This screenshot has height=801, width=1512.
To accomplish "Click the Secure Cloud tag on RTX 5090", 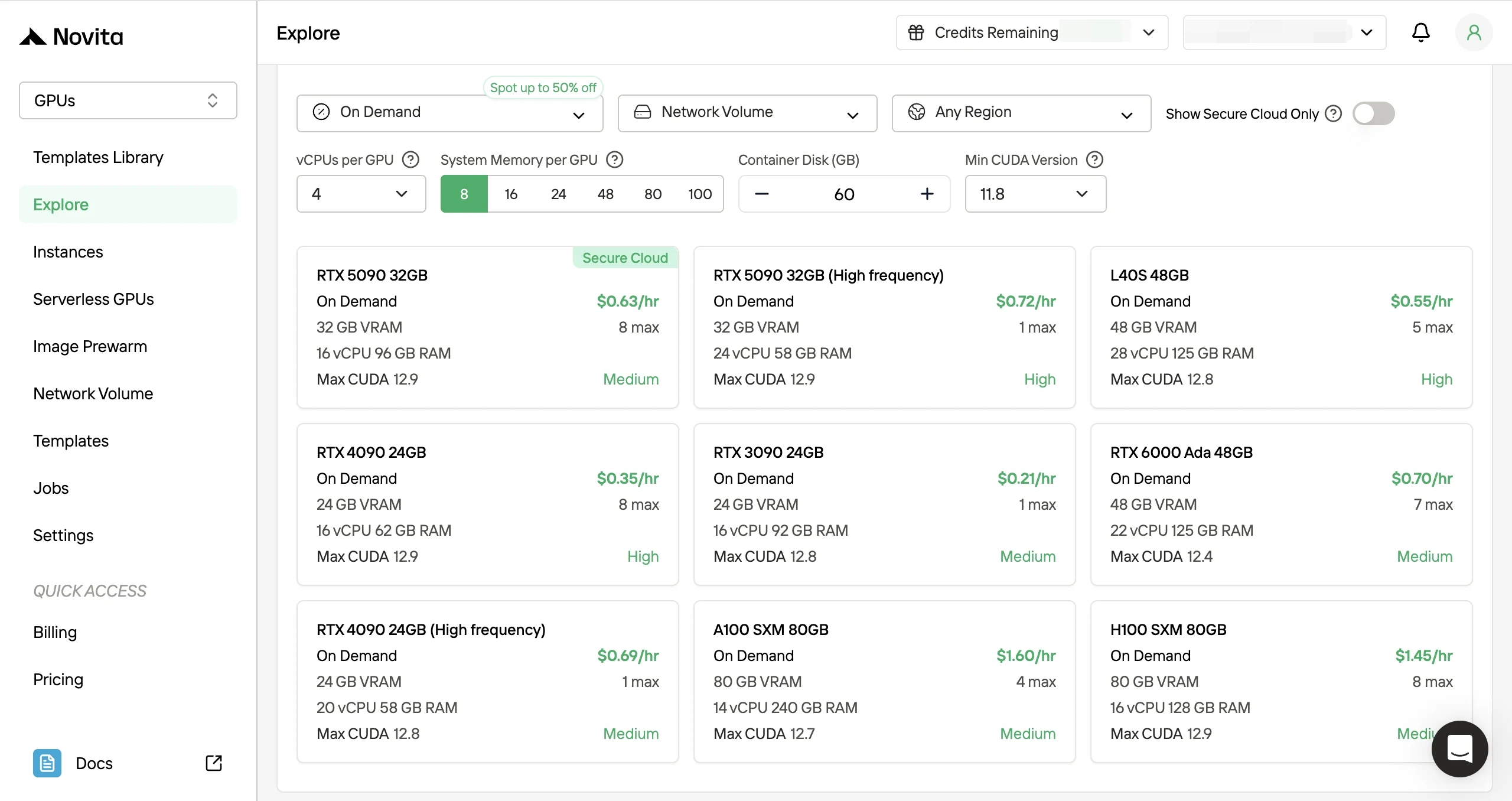I will point(625,258).
